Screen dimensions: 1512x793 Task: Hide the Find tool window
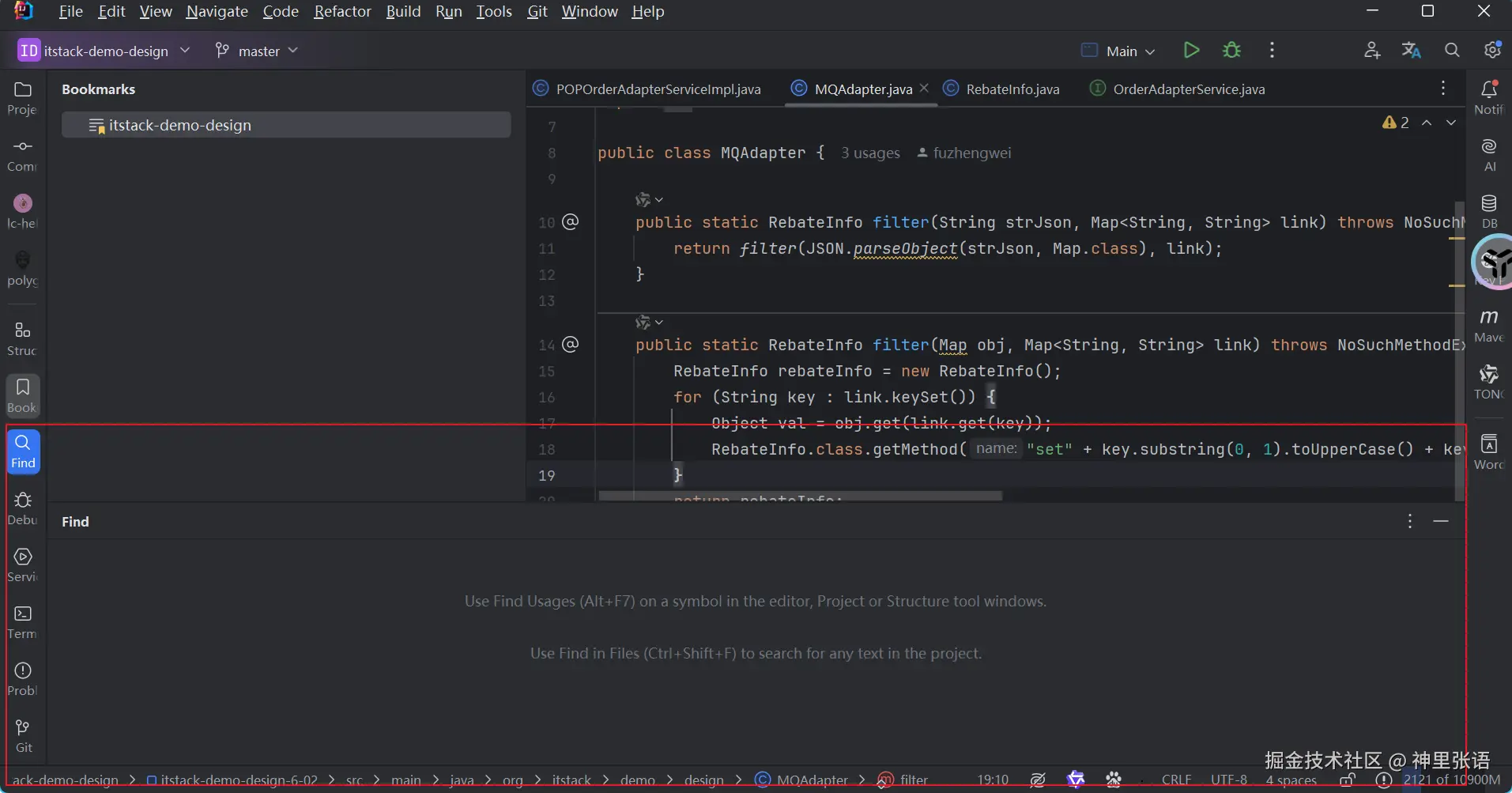(x=1441, y=521)
